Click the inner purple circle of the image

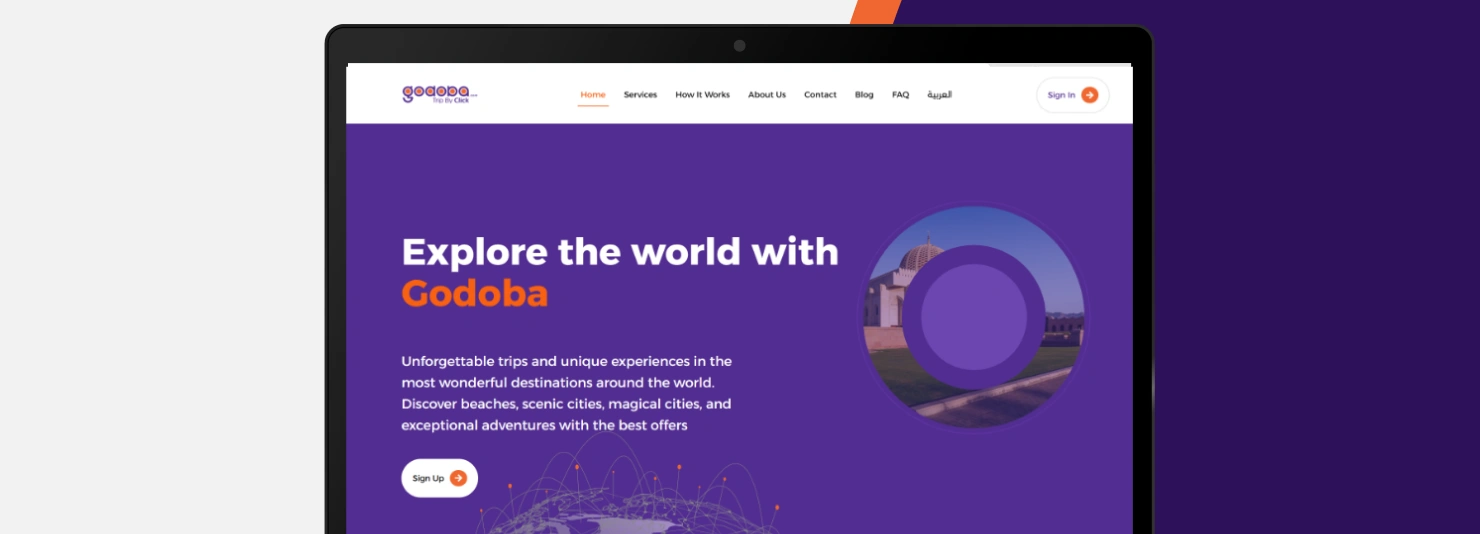pos(974,317)
